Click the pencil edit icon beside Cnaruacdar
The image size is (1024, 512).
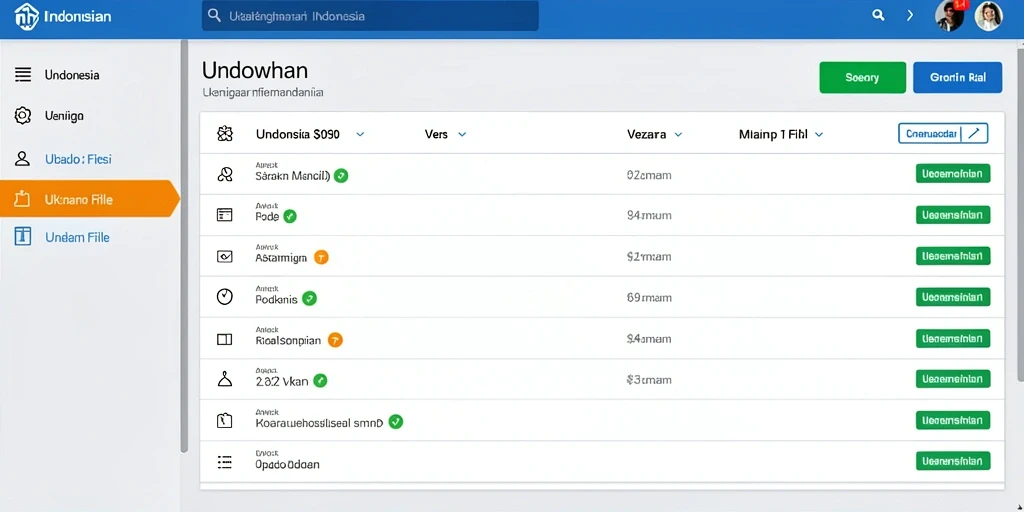974,133
